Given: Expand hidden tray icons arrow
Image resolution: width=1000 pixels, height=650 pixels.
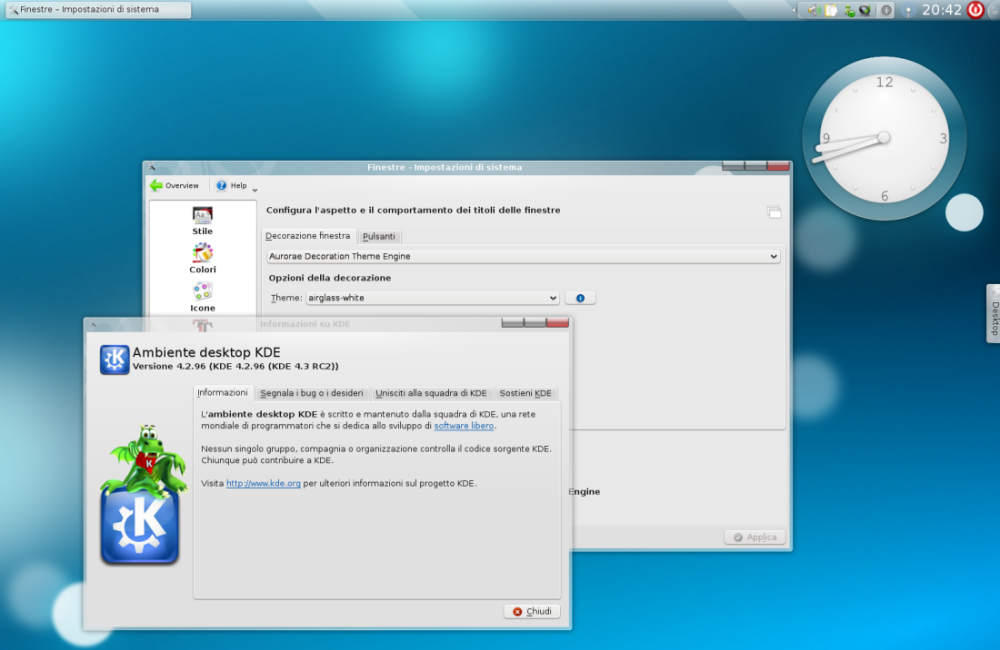Looking at the screenshot, I should click(794, 10).
